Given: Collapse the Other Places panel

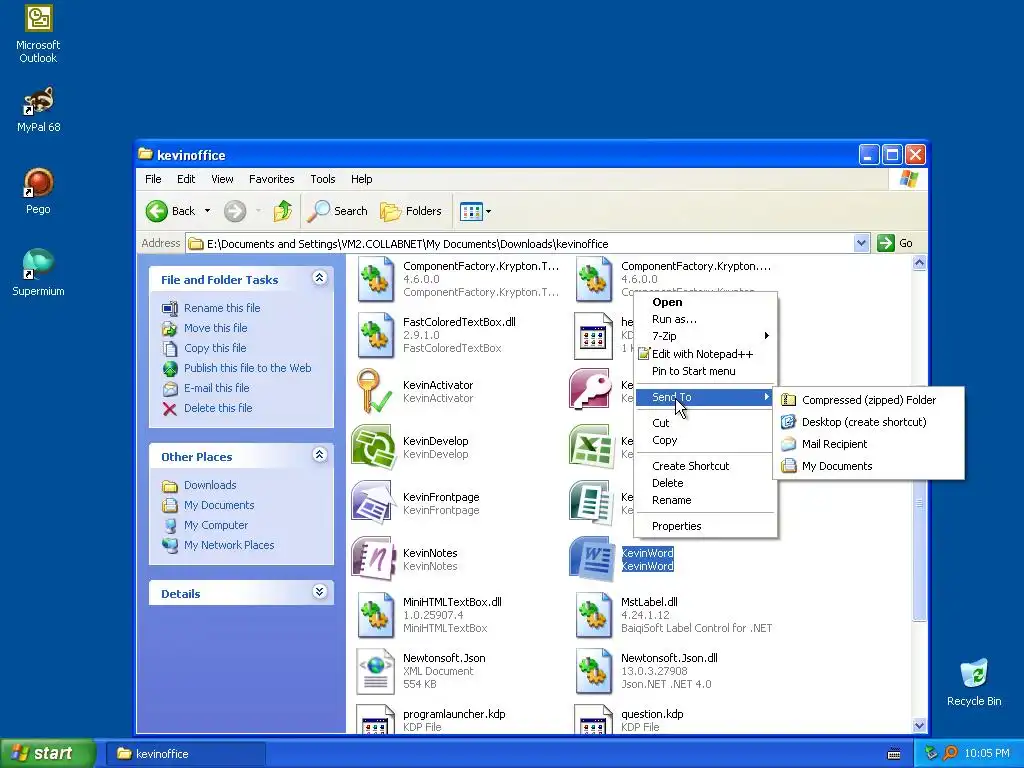Looking at the screenshot, I should [x=319, y=455].
